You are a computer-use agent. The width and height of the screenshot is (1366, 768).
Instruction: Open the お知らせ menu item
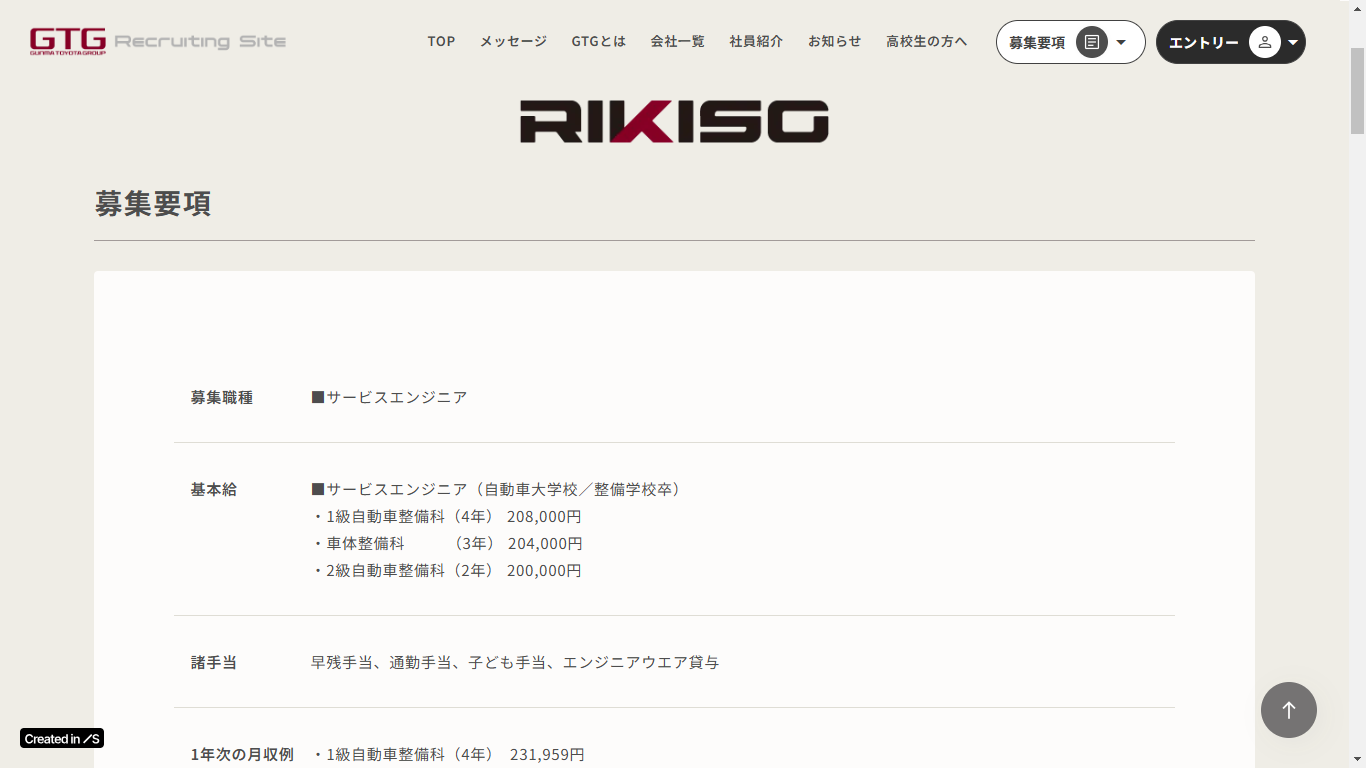835,41
